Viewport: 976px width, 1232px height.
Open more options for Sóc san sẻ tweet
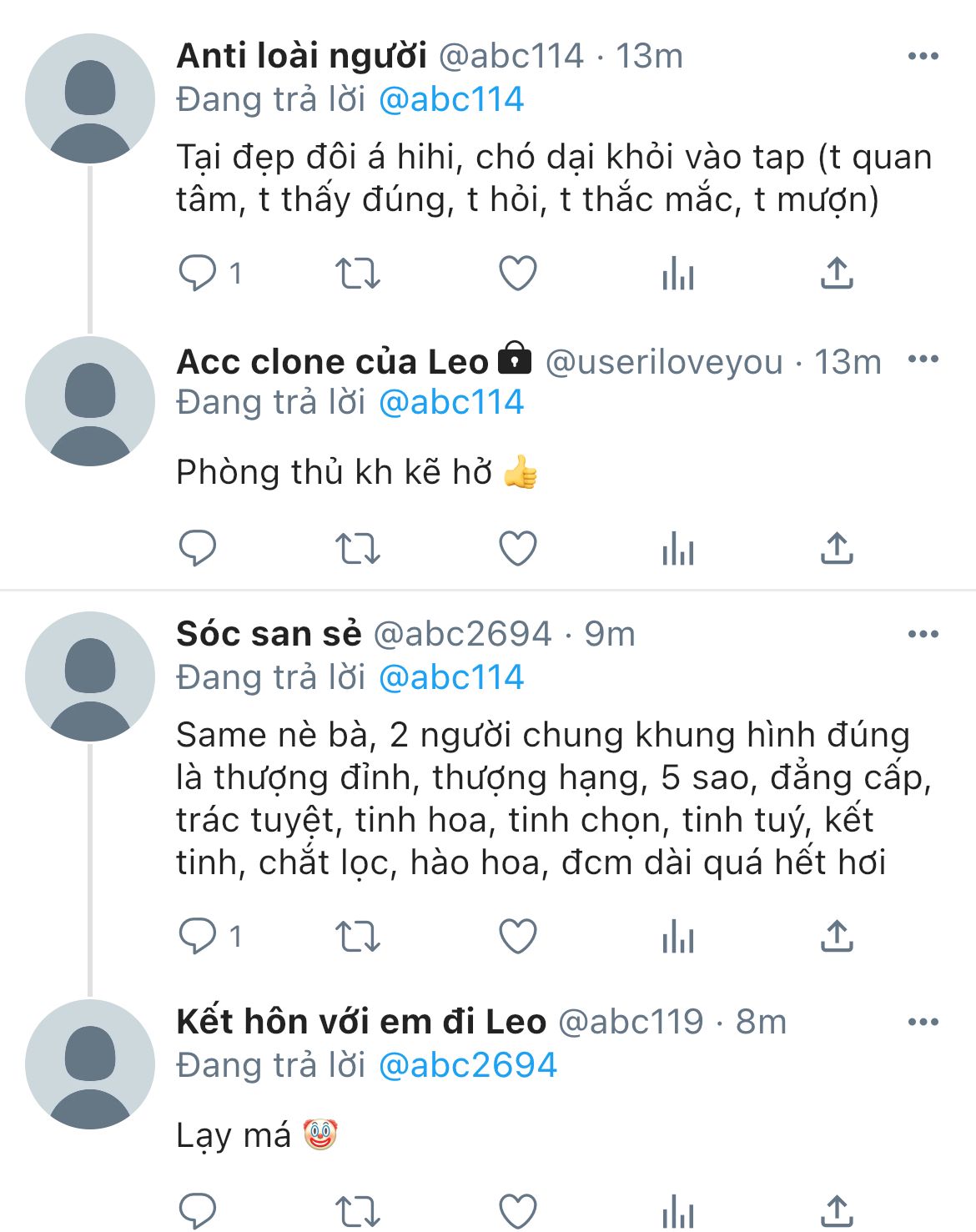[923, 634]
